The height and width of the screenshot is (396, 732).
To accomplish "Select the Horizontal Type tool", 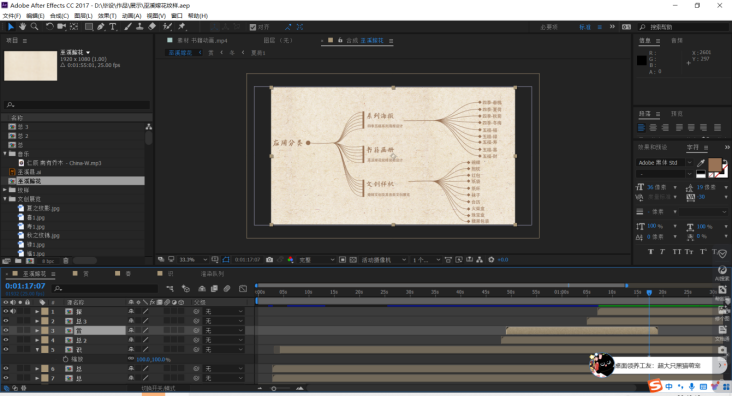I will click(x=113, y=27).
